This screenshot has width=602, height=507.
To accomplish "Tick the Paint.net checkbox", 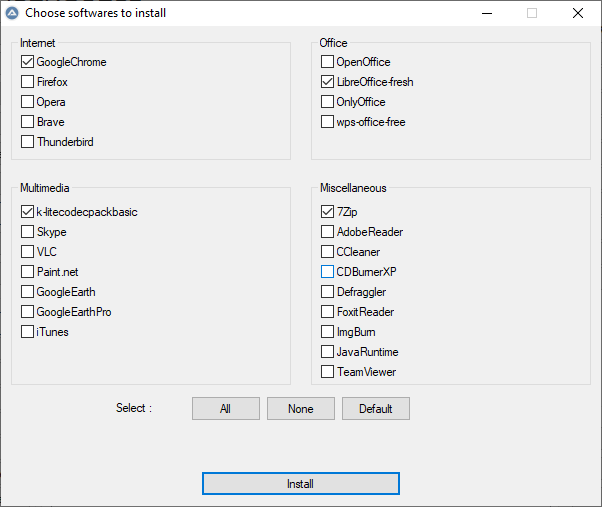I will pos(27,271).
